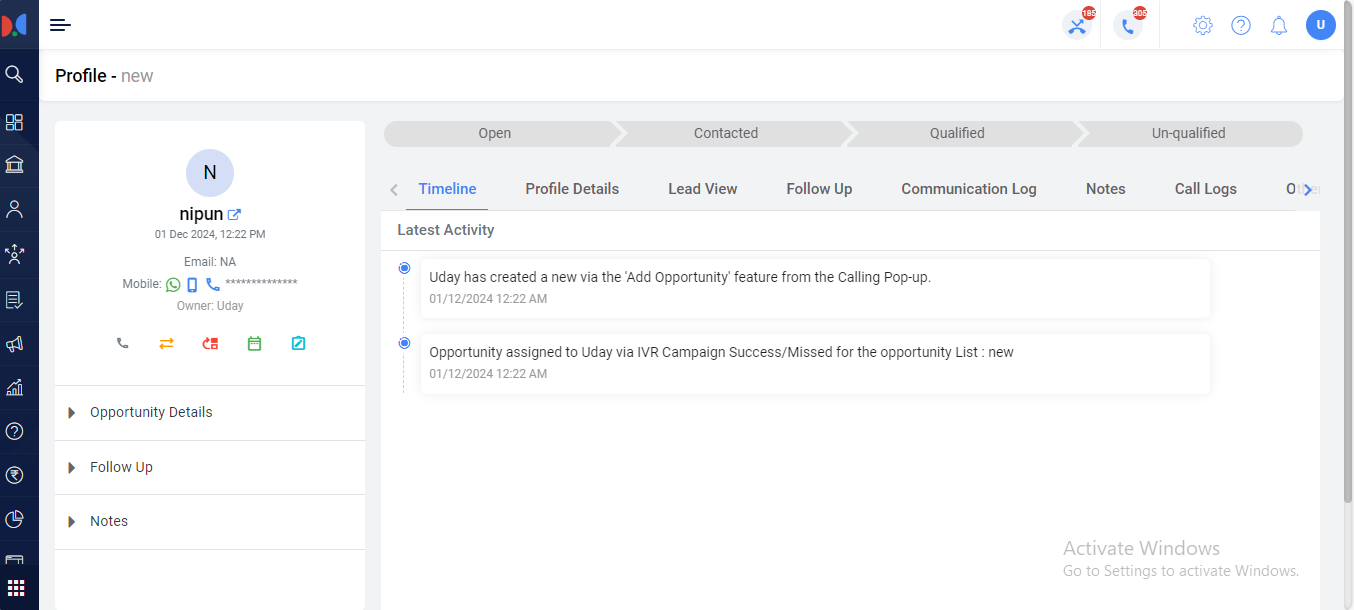Screen dimensions: 1354x610
Task: Click the WhatsApp icon beside Mobile
Action: click(173, 284)
